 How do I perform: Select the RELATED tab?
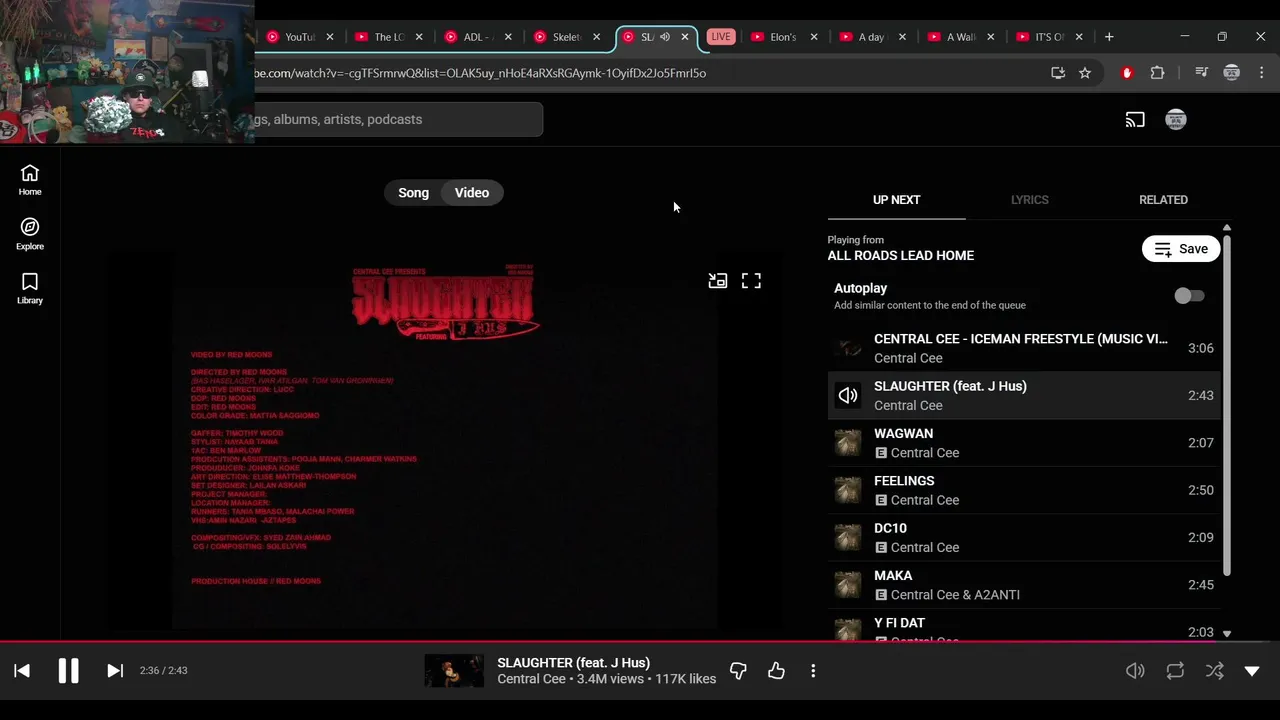tap(1163, 200)
